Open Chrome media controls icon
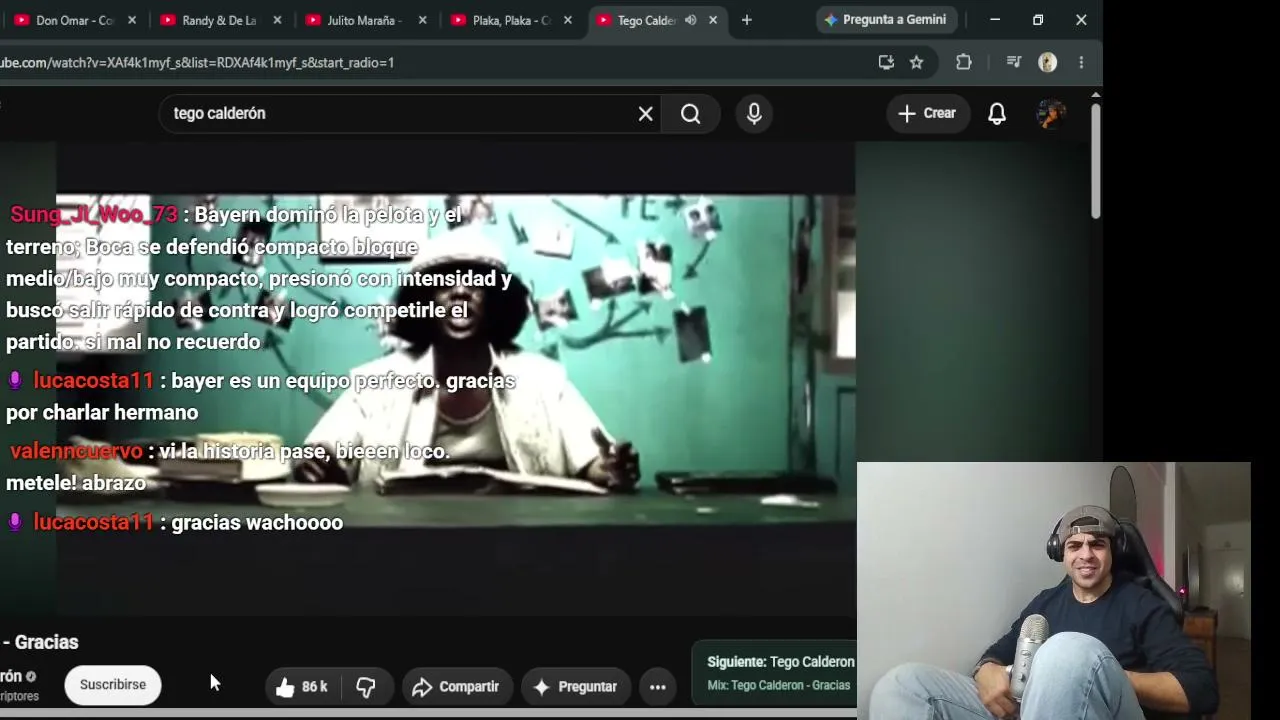 tap(1014, 62)
